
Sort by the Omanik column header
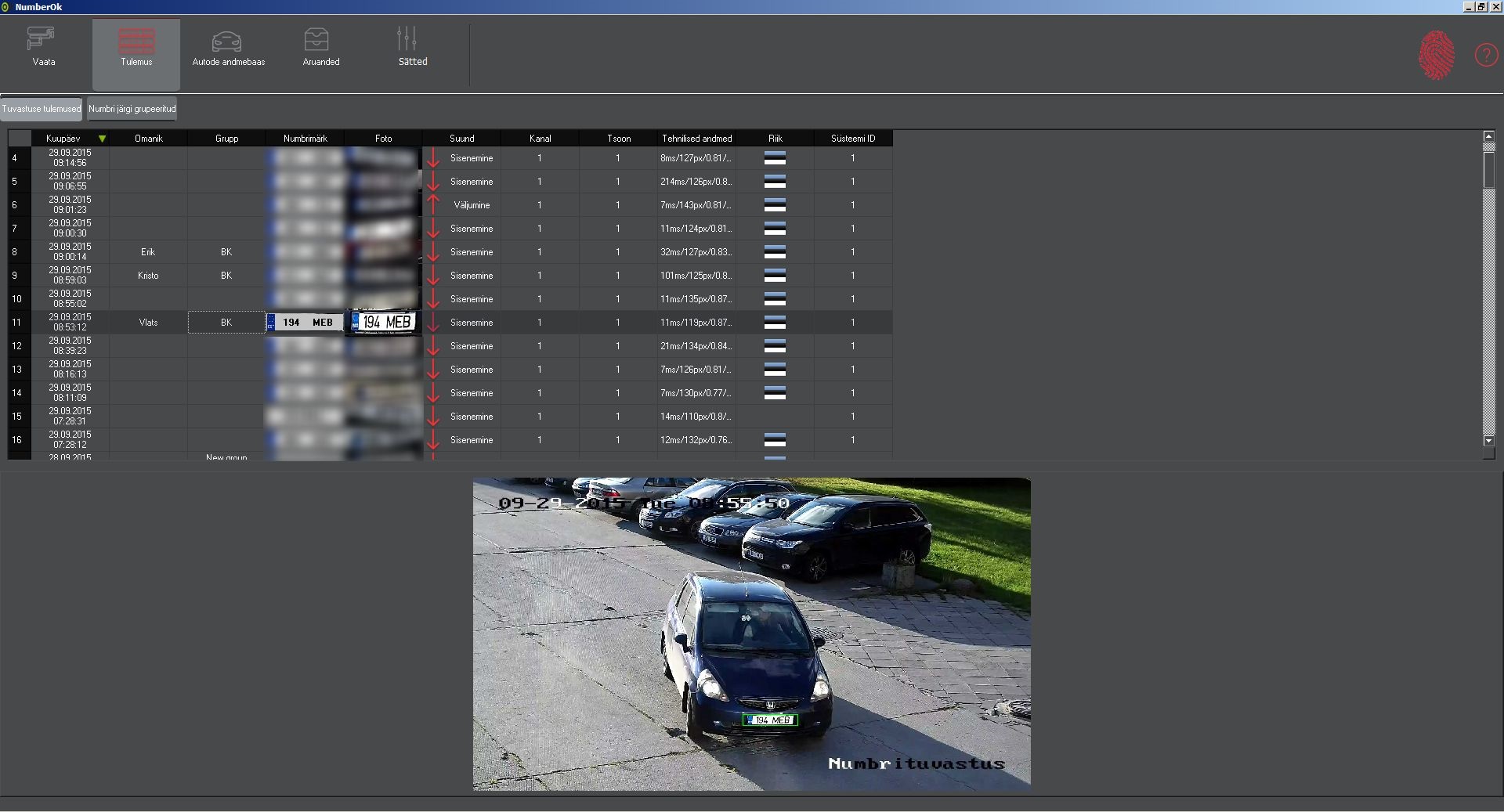[x=149, y=139]
